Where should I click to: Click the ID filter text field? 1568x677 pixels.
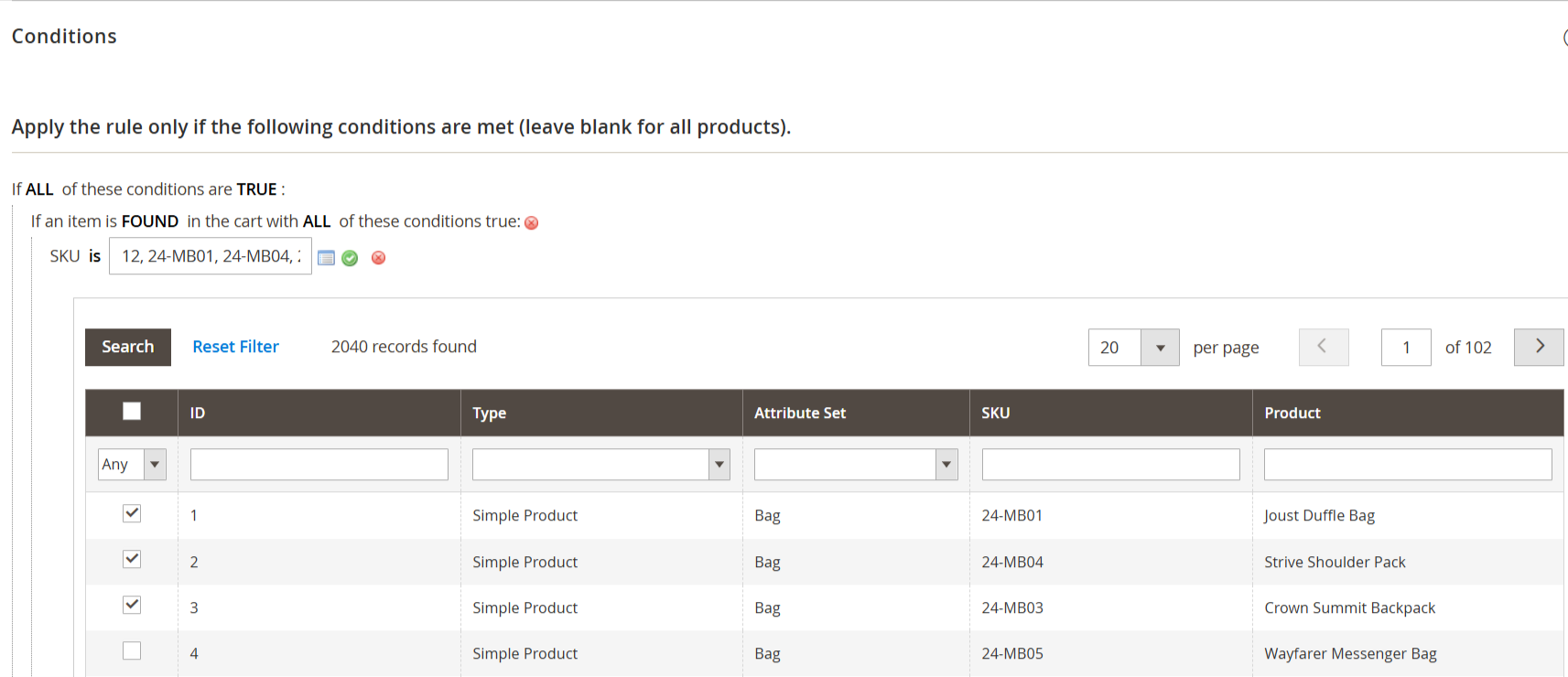coord(319,465)
